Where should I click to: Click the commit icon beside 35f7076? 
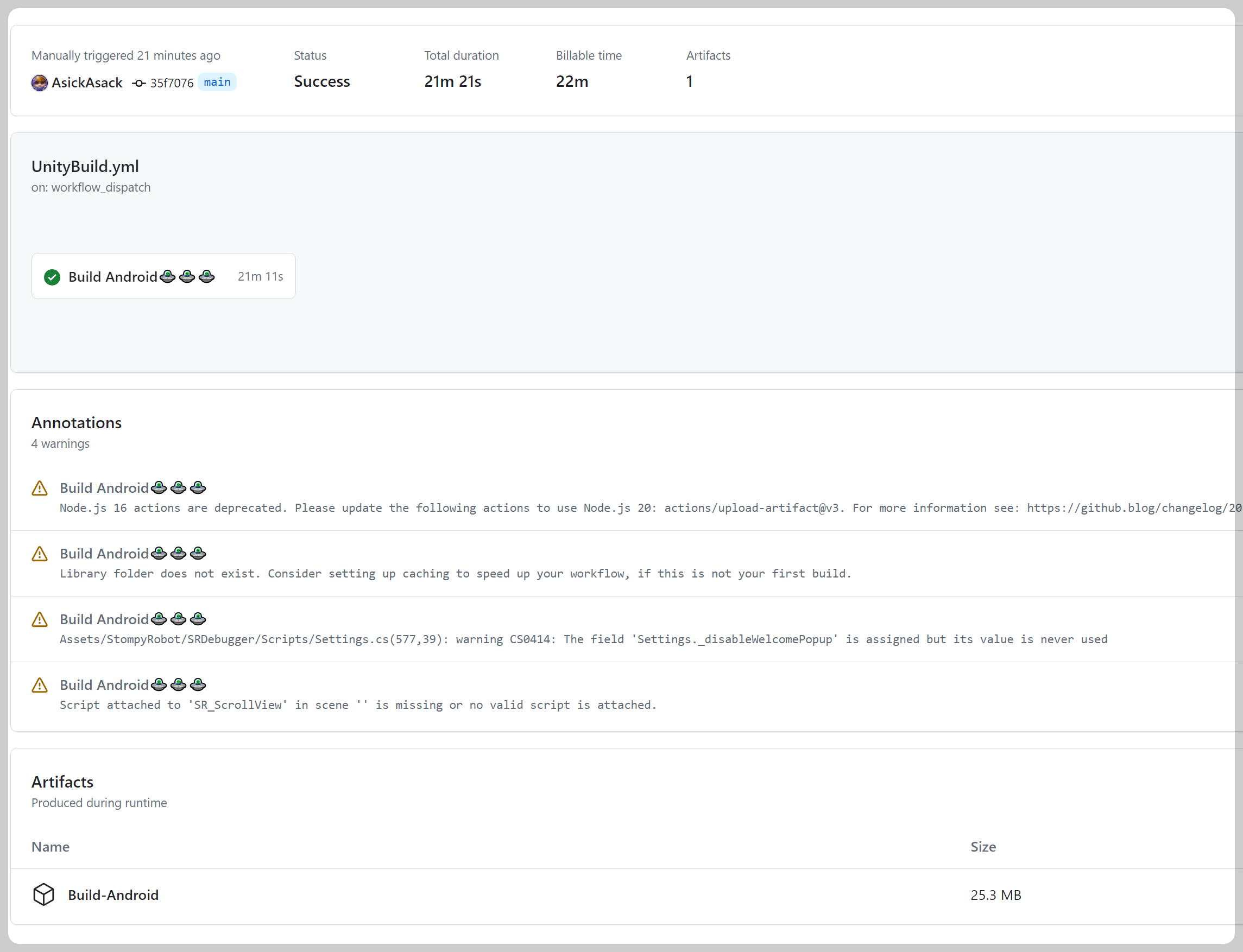(139, 83)
